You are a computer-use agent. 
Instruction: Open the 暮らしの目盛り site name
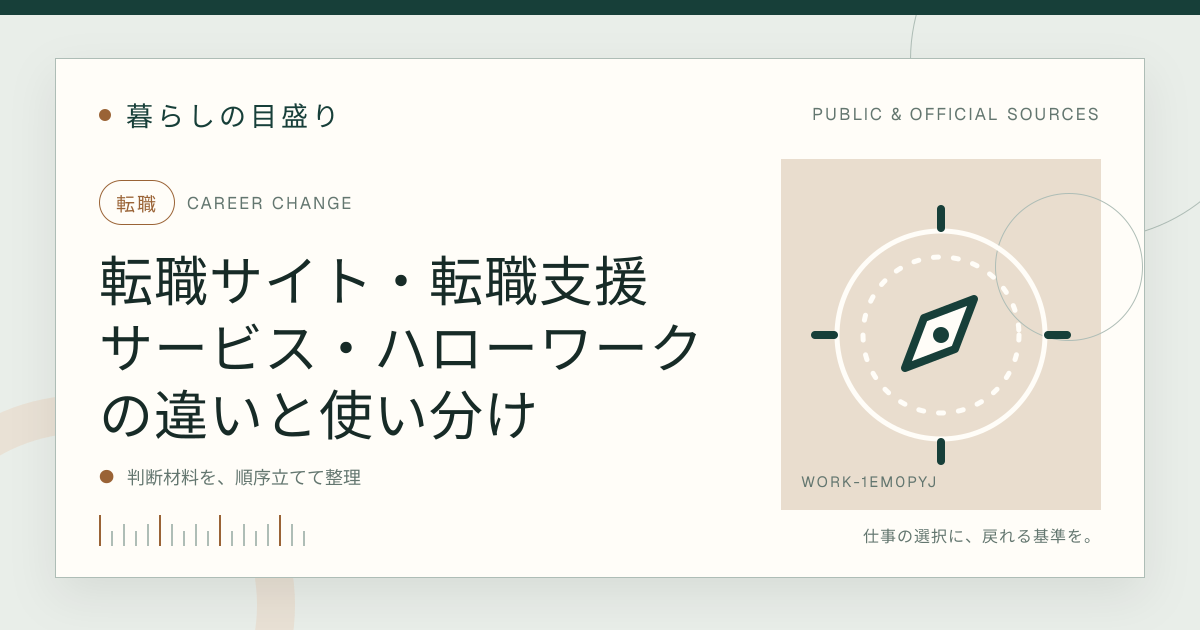(x=232, y=115)
